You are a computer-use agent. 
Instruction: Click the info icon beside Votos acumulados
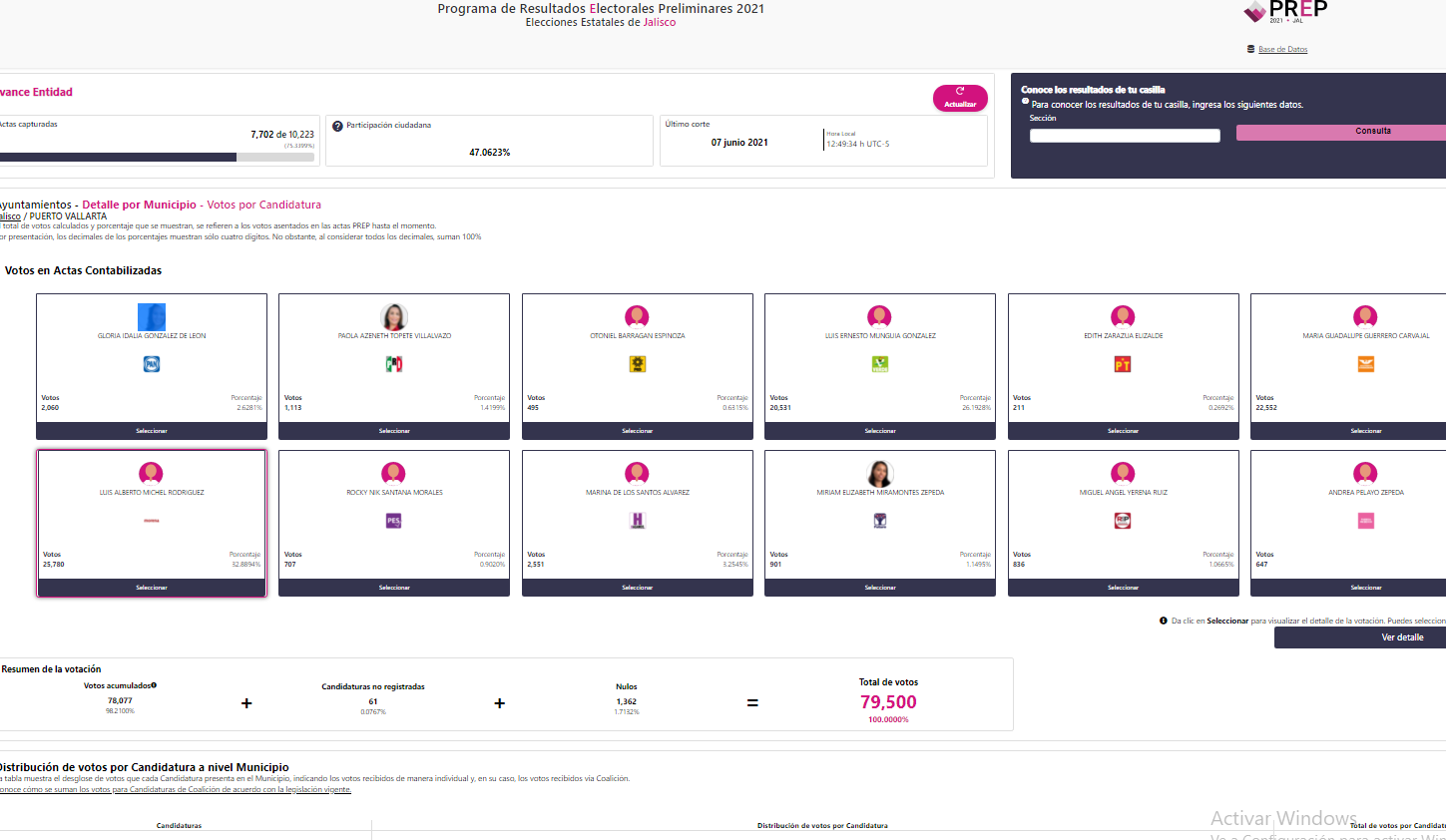154,685
